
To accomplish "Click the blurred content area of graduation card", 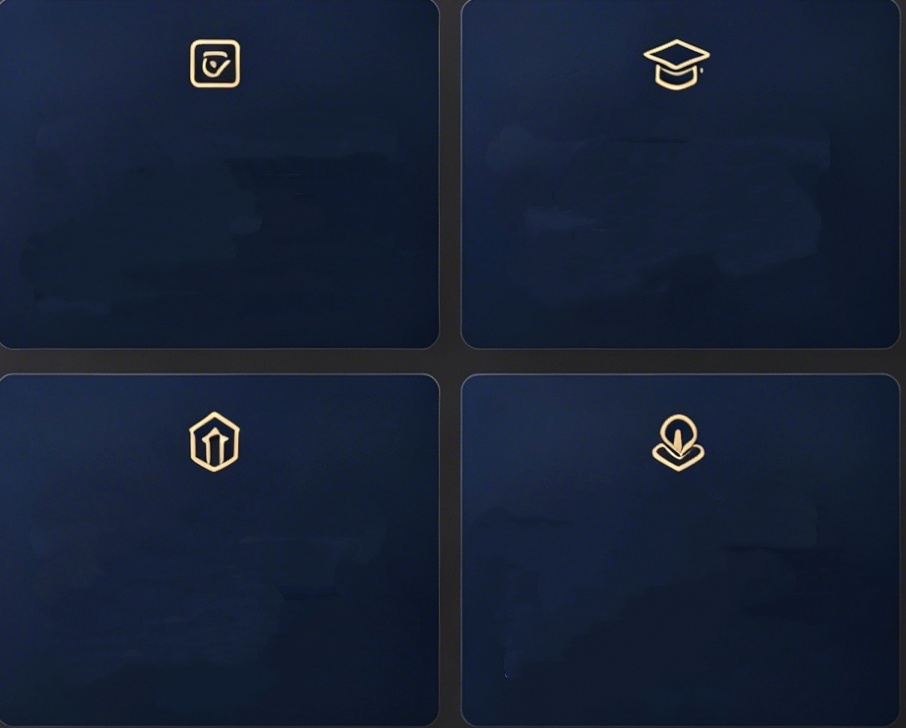I will pyautogui.click(x=659, y=214).
